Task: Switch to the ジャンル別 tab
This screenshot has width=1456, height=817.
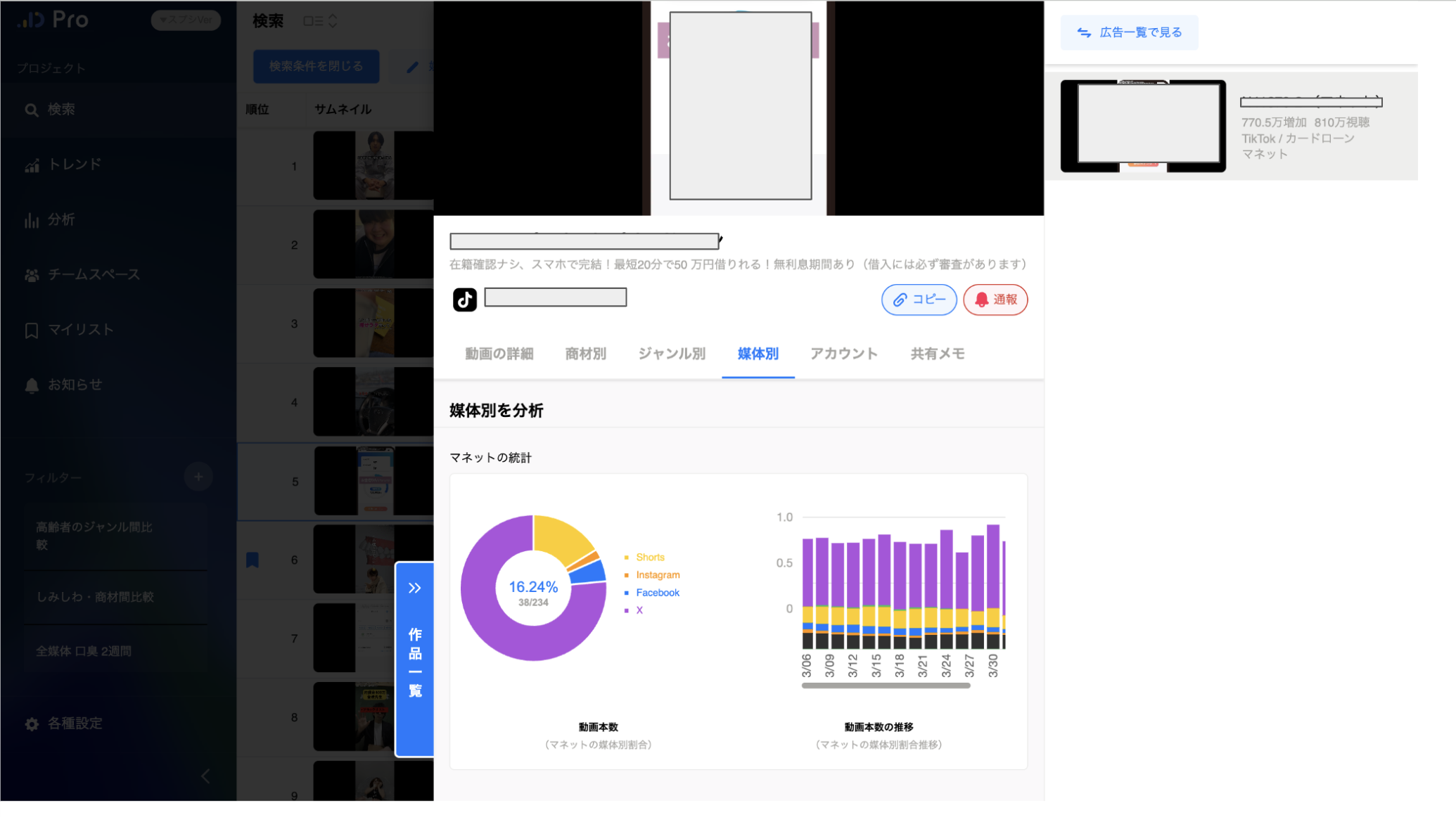Action: click(x=671, y=354)
